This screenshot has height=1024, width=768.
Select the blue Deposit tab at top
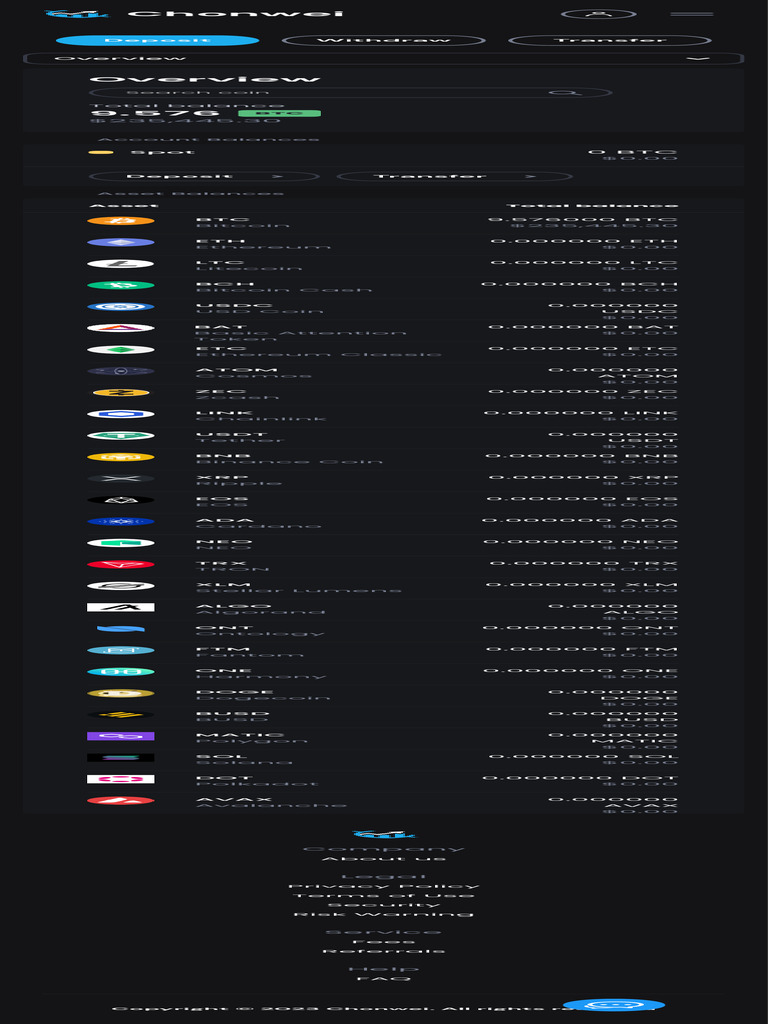(x=157, y=40)
